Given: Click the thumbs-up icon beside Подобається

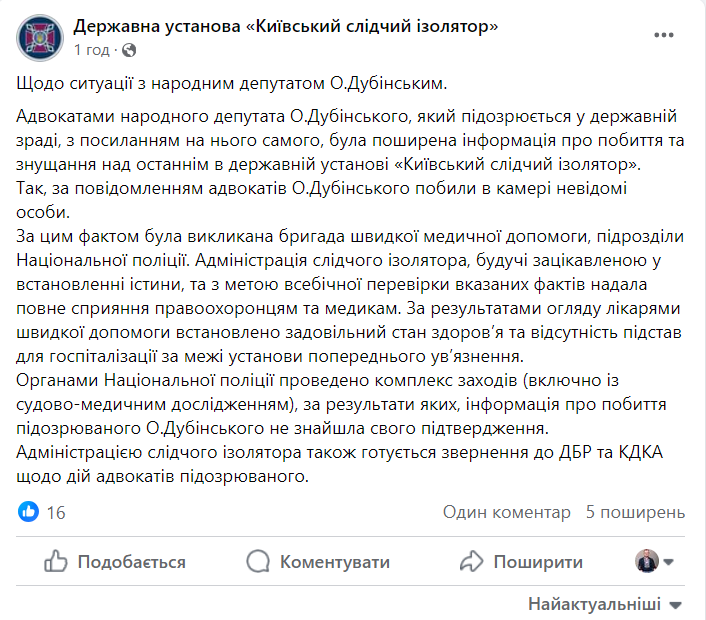Looking at the screenshot, I should coord(56,562).
